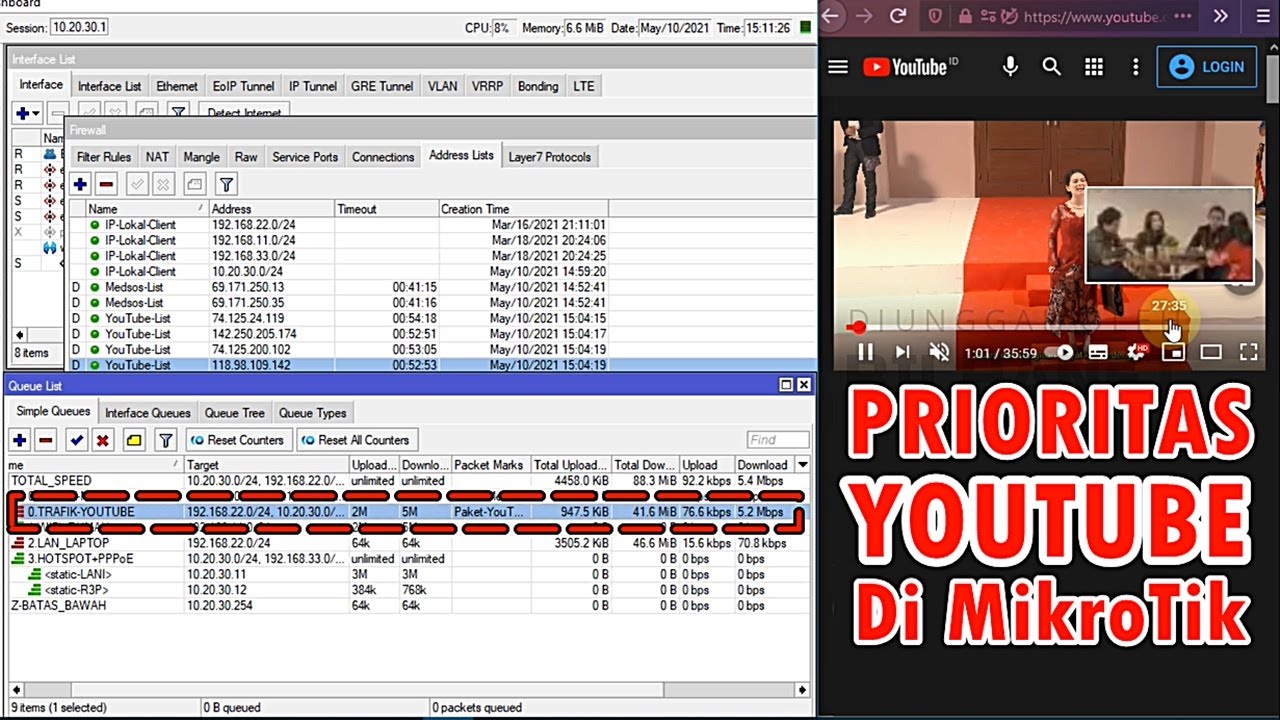Open the Queue Tree tab
The width and height of the screenshot is (1280, 720).
coord(235,413)
